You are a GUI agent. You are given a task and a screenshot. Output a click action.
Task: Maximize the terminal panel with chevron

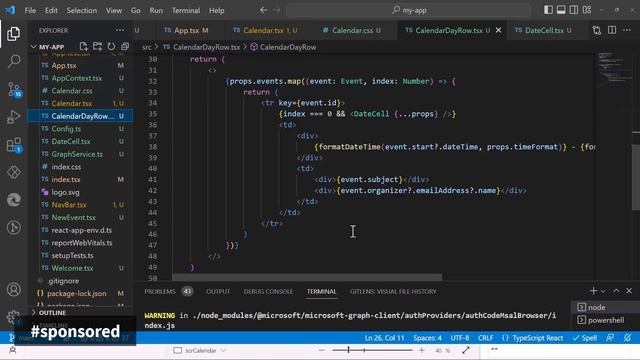(x=616, y=291)
